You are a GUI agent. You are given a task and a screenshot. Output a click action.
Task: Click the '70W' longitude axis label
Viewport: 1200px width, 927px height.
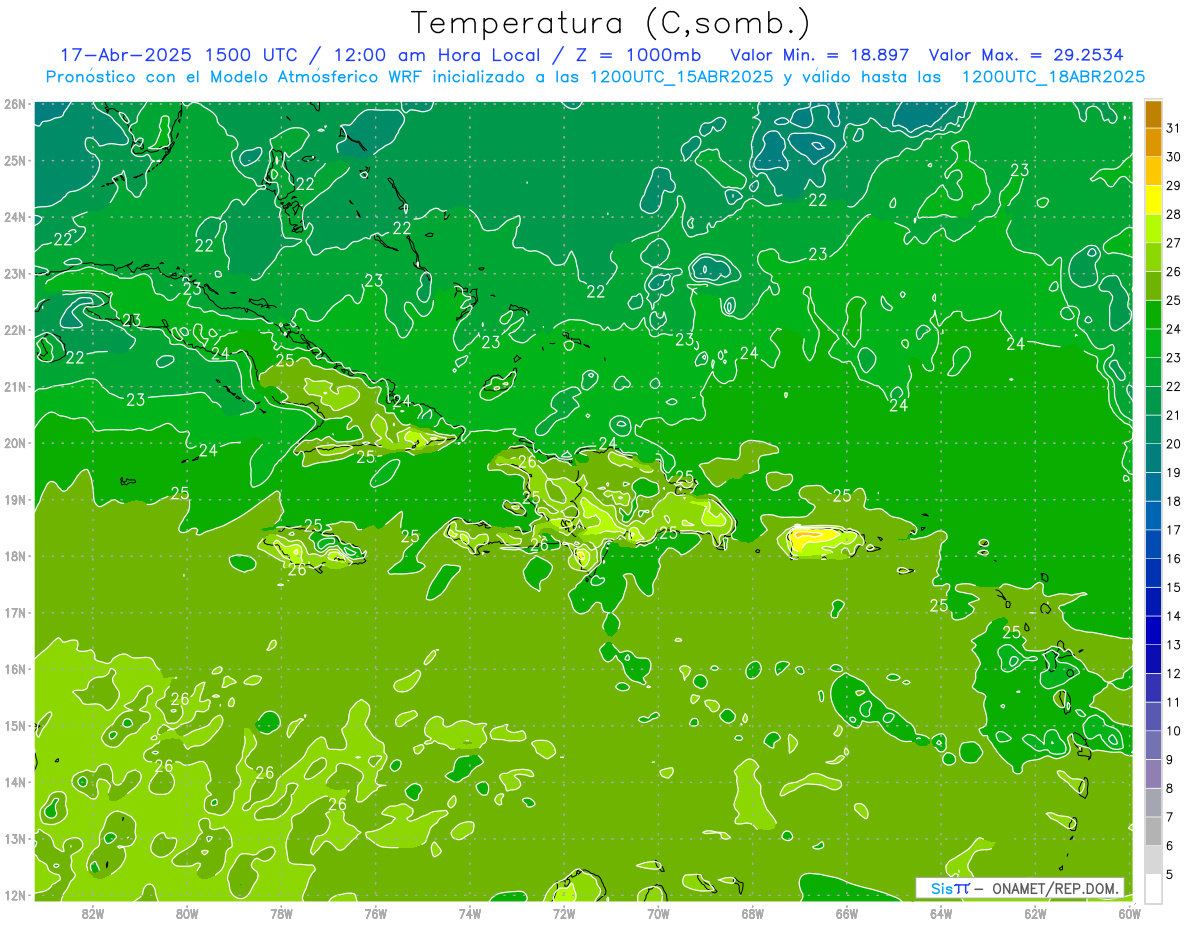click(658, 913)
